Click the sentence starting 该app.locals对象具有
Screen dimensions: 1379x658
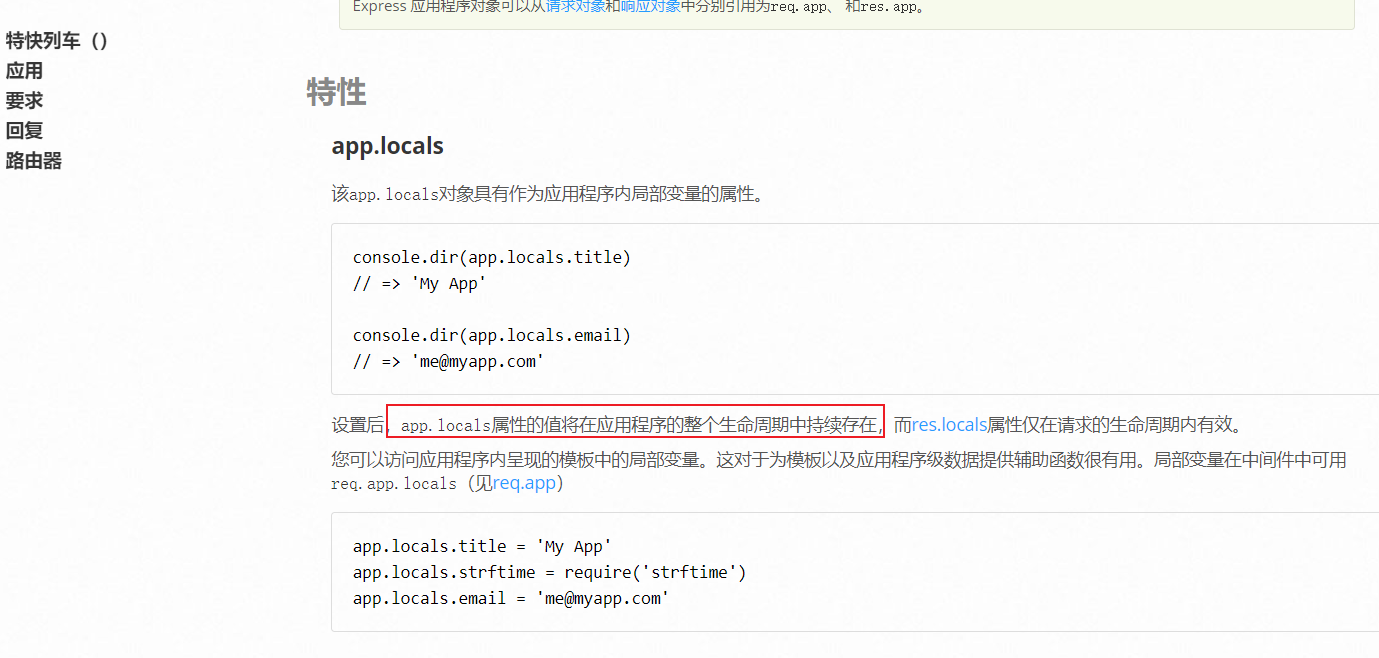pos(548,194)
